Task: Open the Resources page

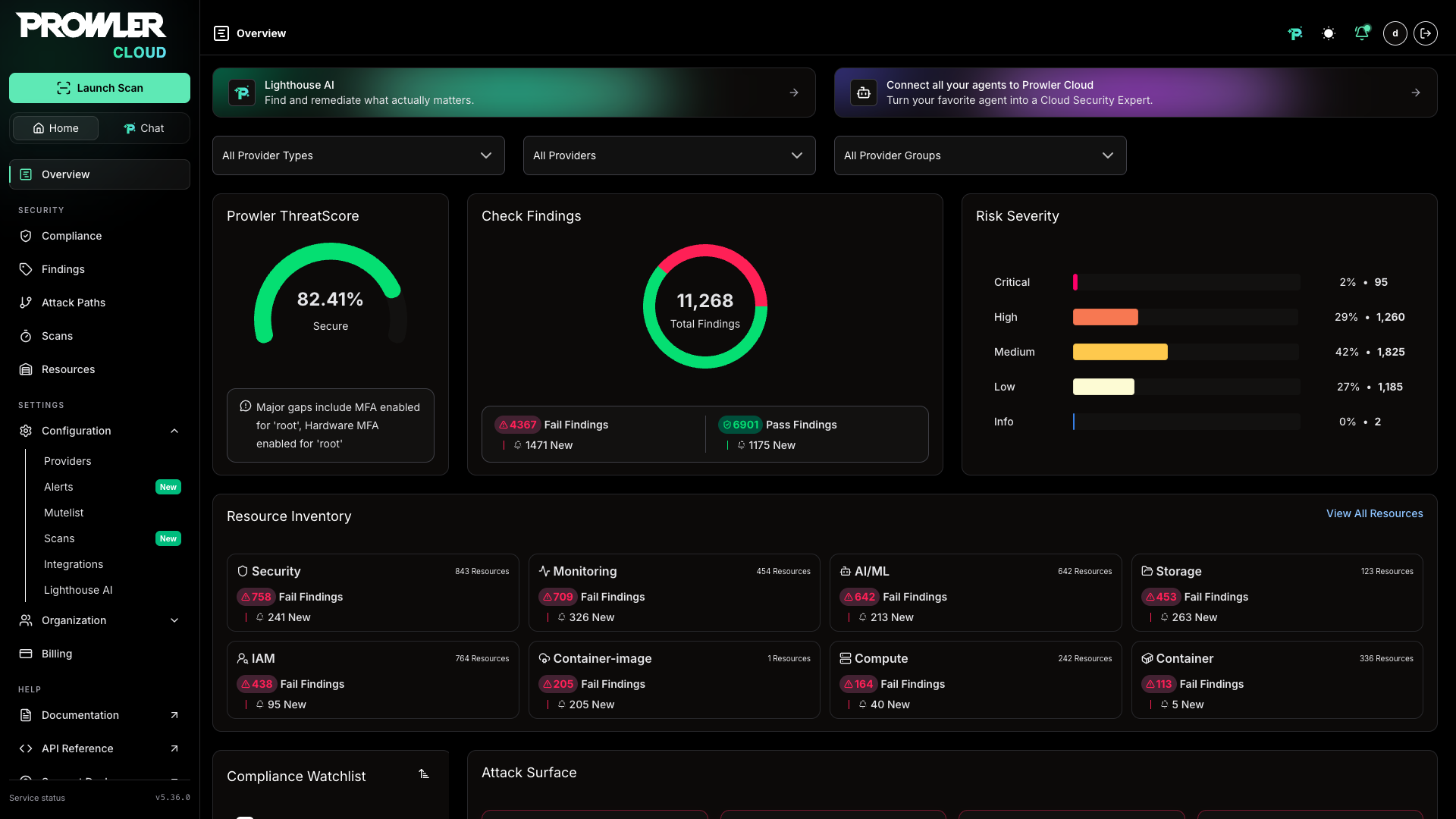Action: click(x=99, y=369)
